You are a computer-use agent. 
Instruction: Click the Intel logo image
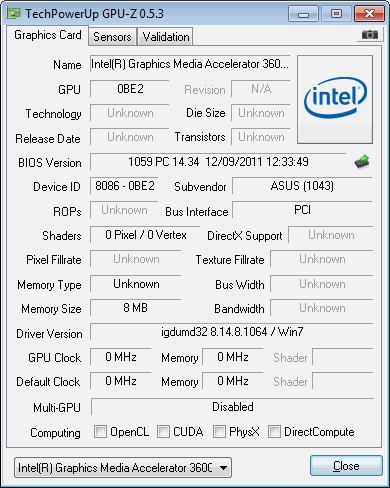(335, 100)
